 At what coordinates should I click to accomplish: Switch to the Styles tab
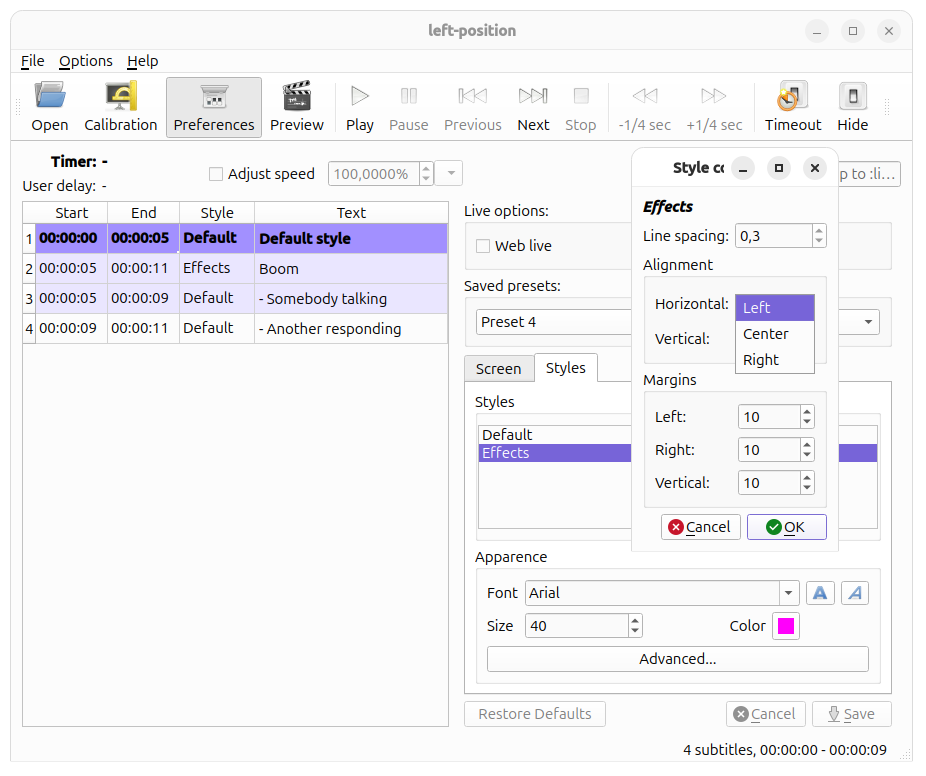pos(566,367)
